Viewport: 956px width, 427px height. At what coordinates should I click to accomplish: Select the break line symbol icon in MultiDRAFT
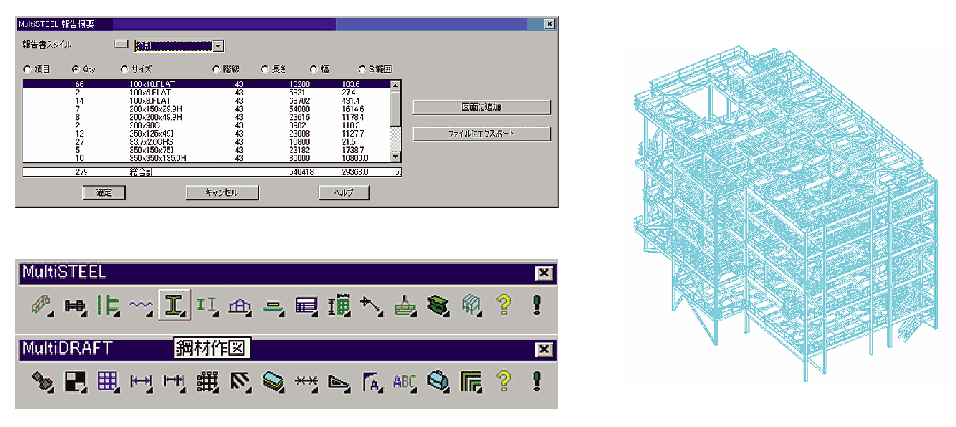306,381
